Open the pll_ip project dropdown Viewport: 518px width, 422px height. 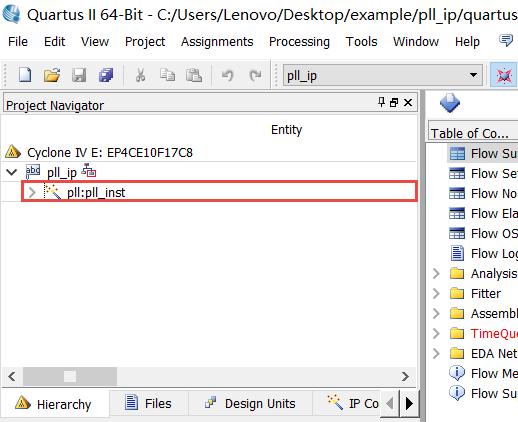(383, 75)
